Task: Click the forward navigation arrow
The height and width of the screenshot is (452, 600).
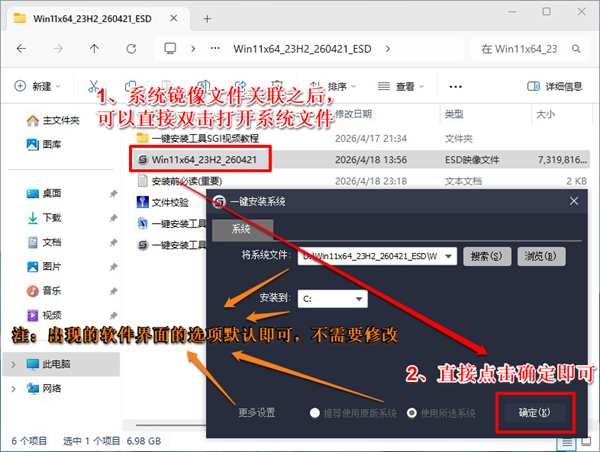Action: click(x=58, y=49)
